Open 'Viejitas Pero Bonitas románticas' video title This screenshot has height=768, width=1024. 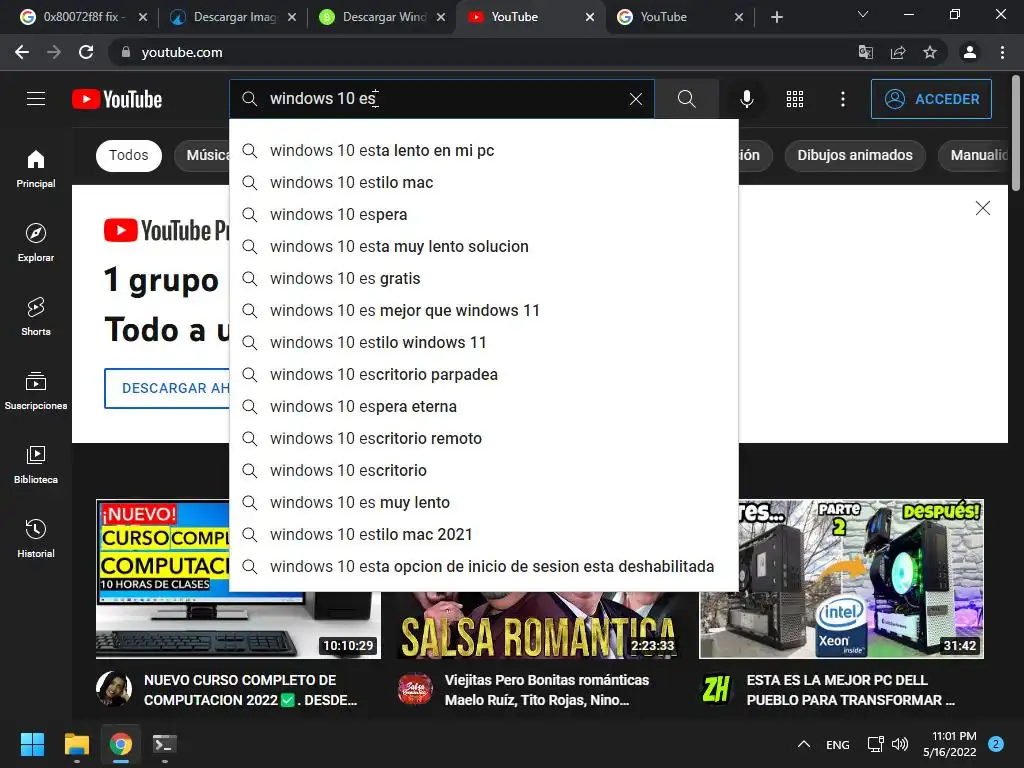point(547,690)
